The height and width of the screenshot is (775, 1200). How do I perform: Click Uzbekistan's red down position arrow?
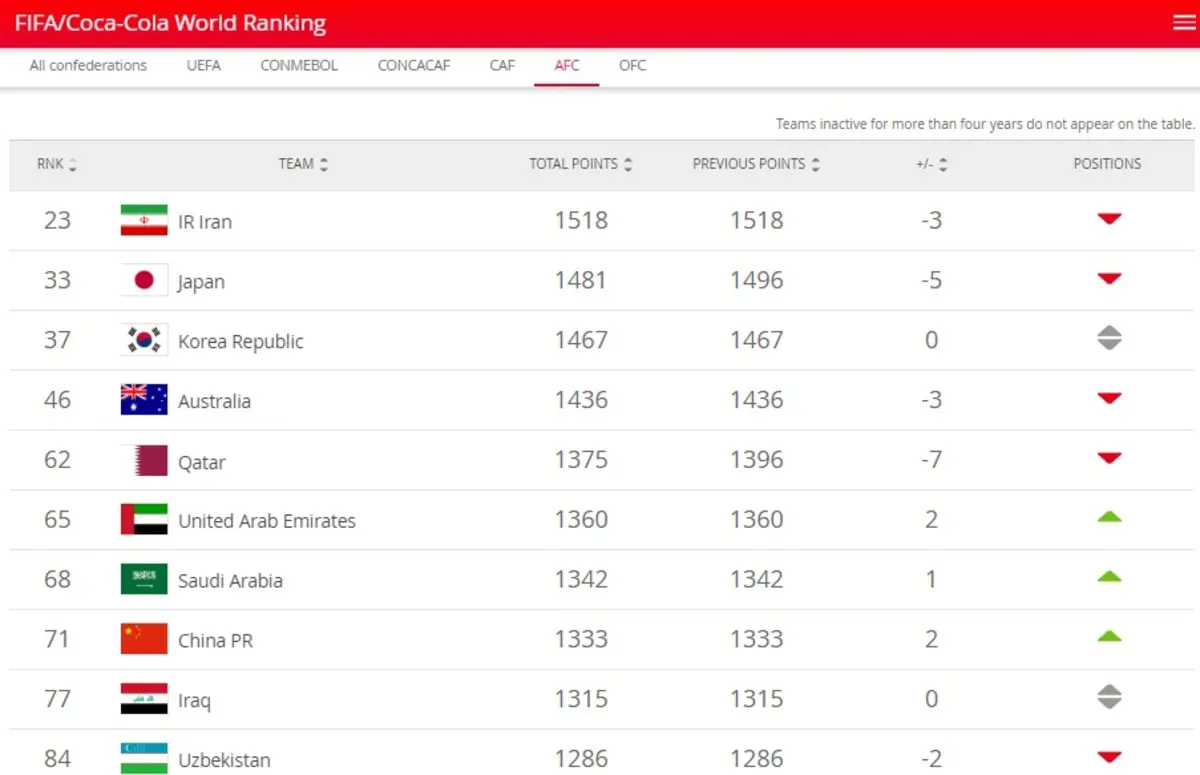[1108, 758]
